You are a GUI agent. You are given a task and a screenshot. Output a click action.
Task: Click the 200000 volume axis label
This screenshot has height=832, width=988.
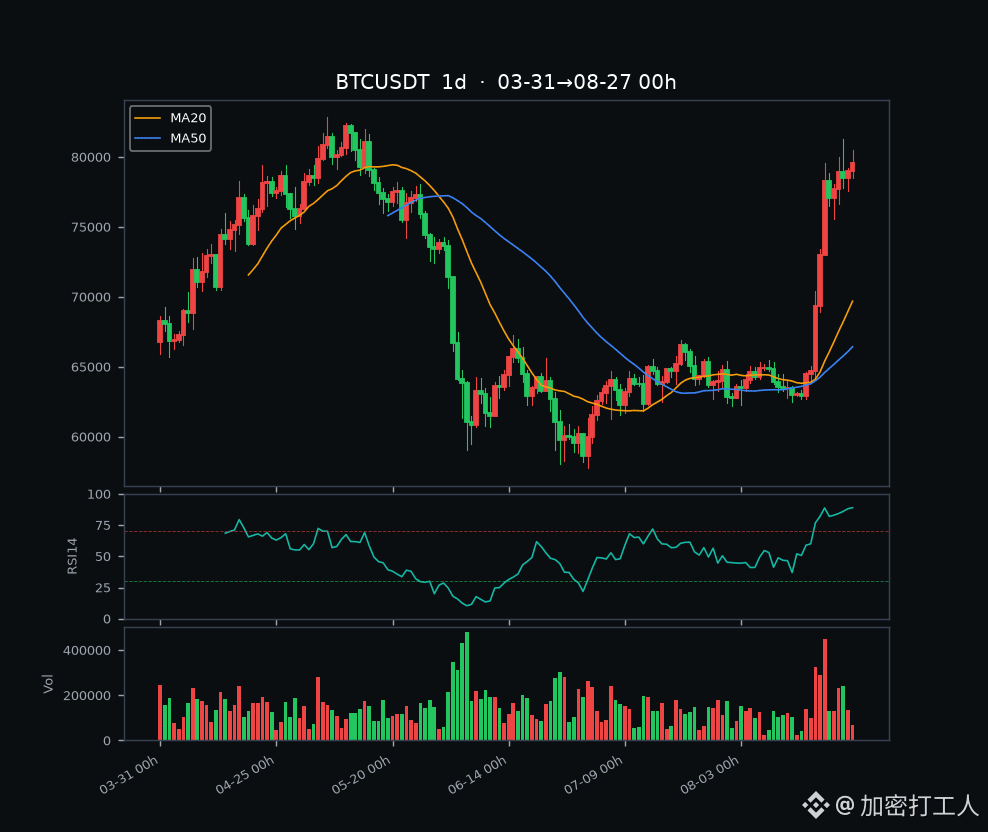click(87, 696)
